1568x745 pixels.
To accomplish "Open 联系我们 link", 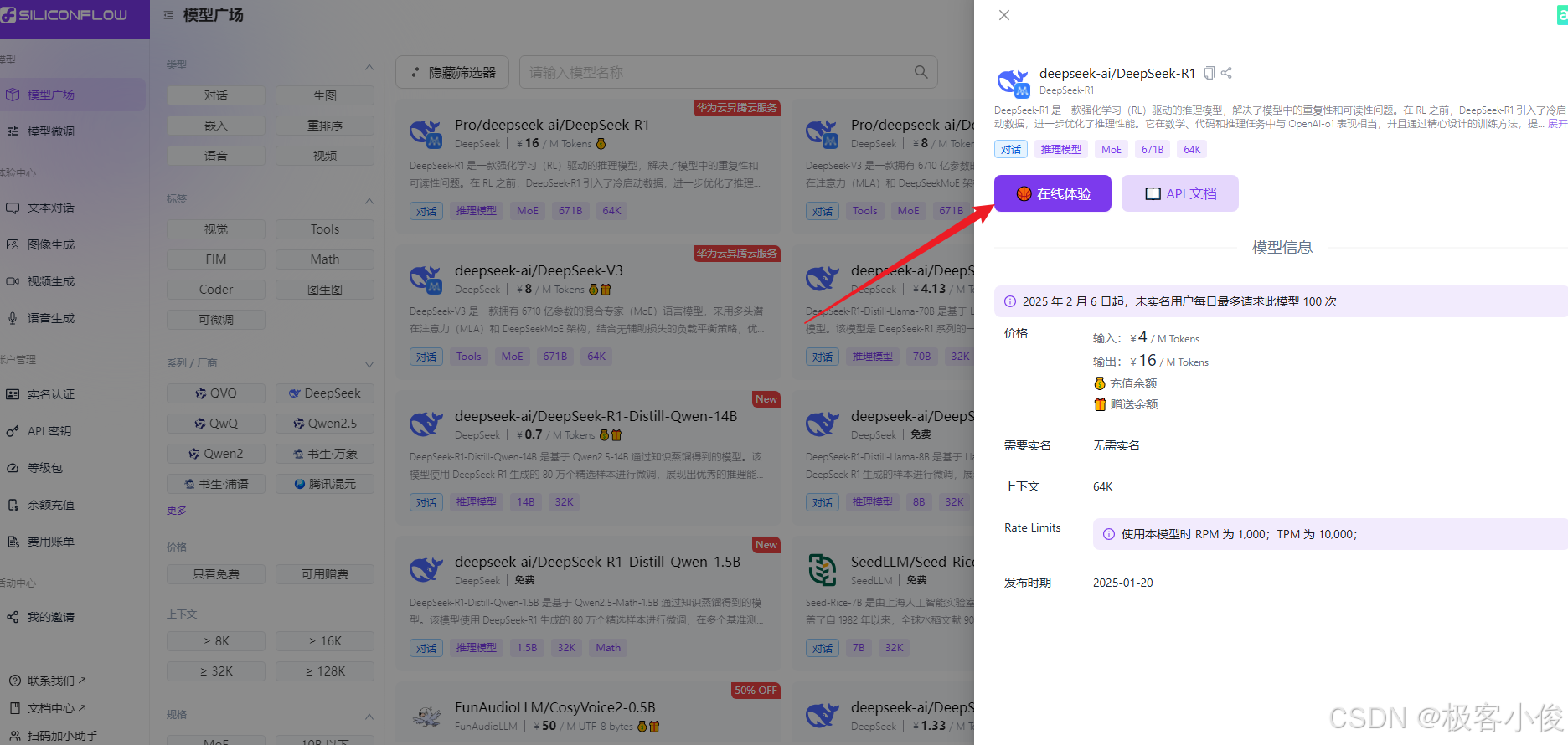I will (48, 681).
